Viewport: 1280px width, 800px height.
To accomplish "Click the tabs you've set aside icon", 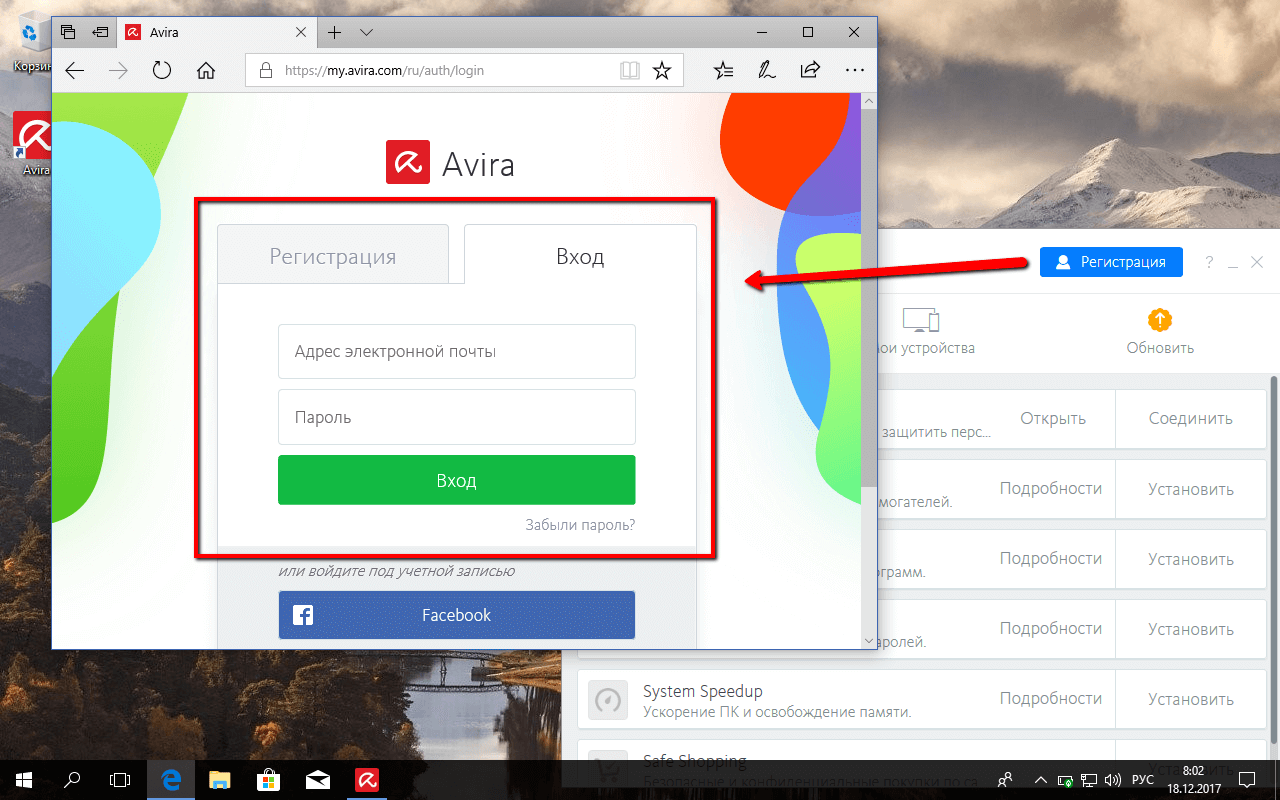I will click(x=68, y=32).
